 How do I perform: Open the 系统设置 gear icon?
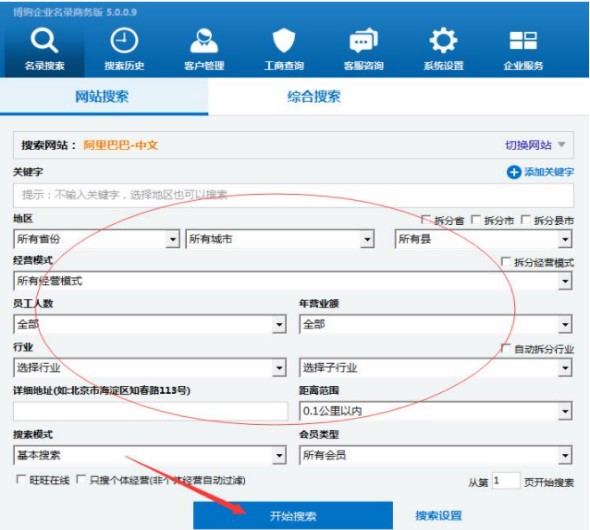click(x=443, y=40)
